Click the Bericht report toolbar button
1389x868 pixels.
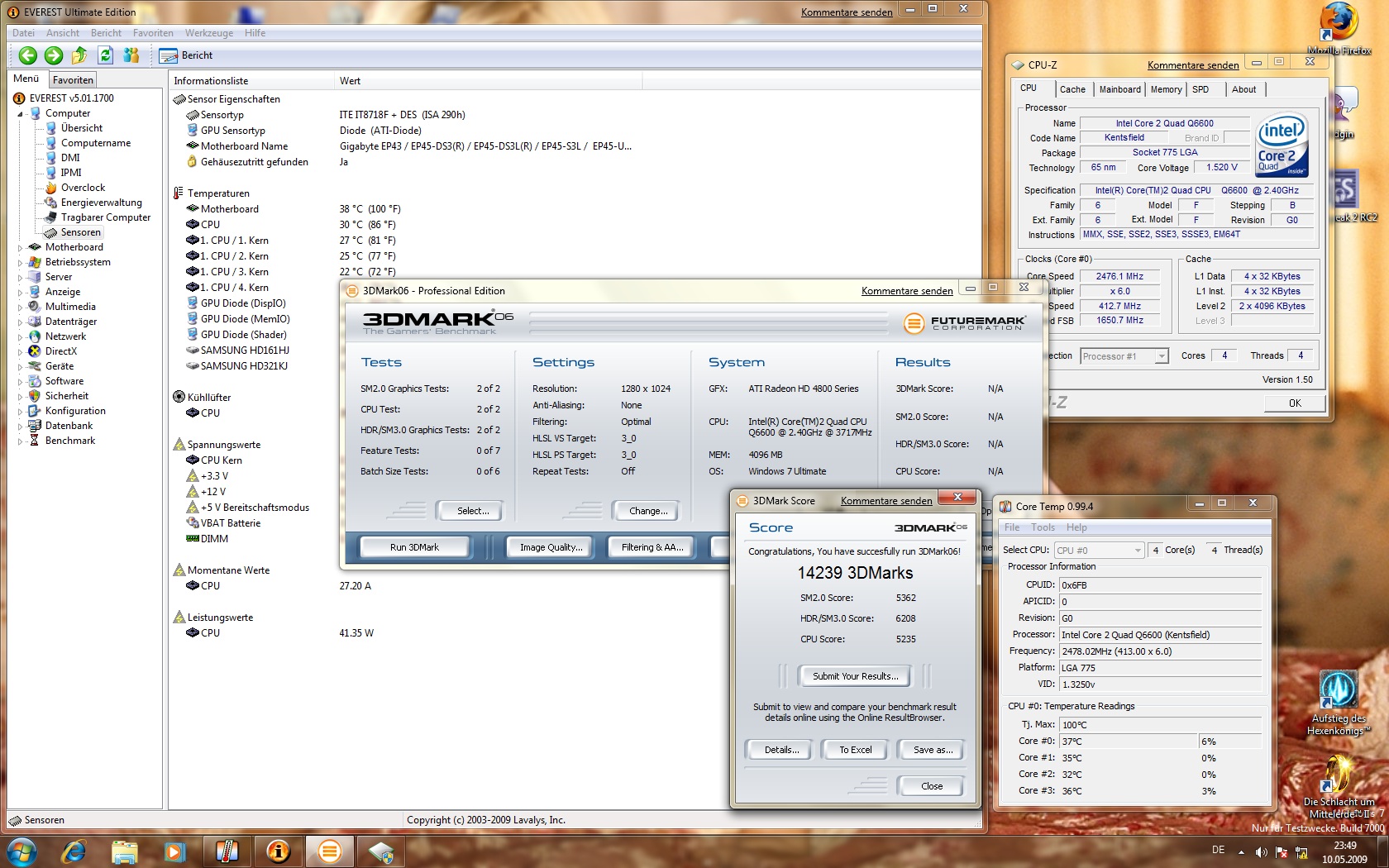tap(186, 55)
